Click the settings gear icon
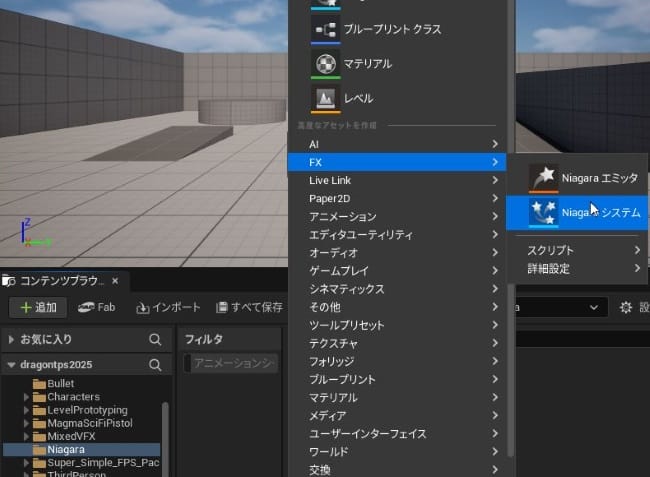Viewport: 650px width, 477px height. (626, 307)
